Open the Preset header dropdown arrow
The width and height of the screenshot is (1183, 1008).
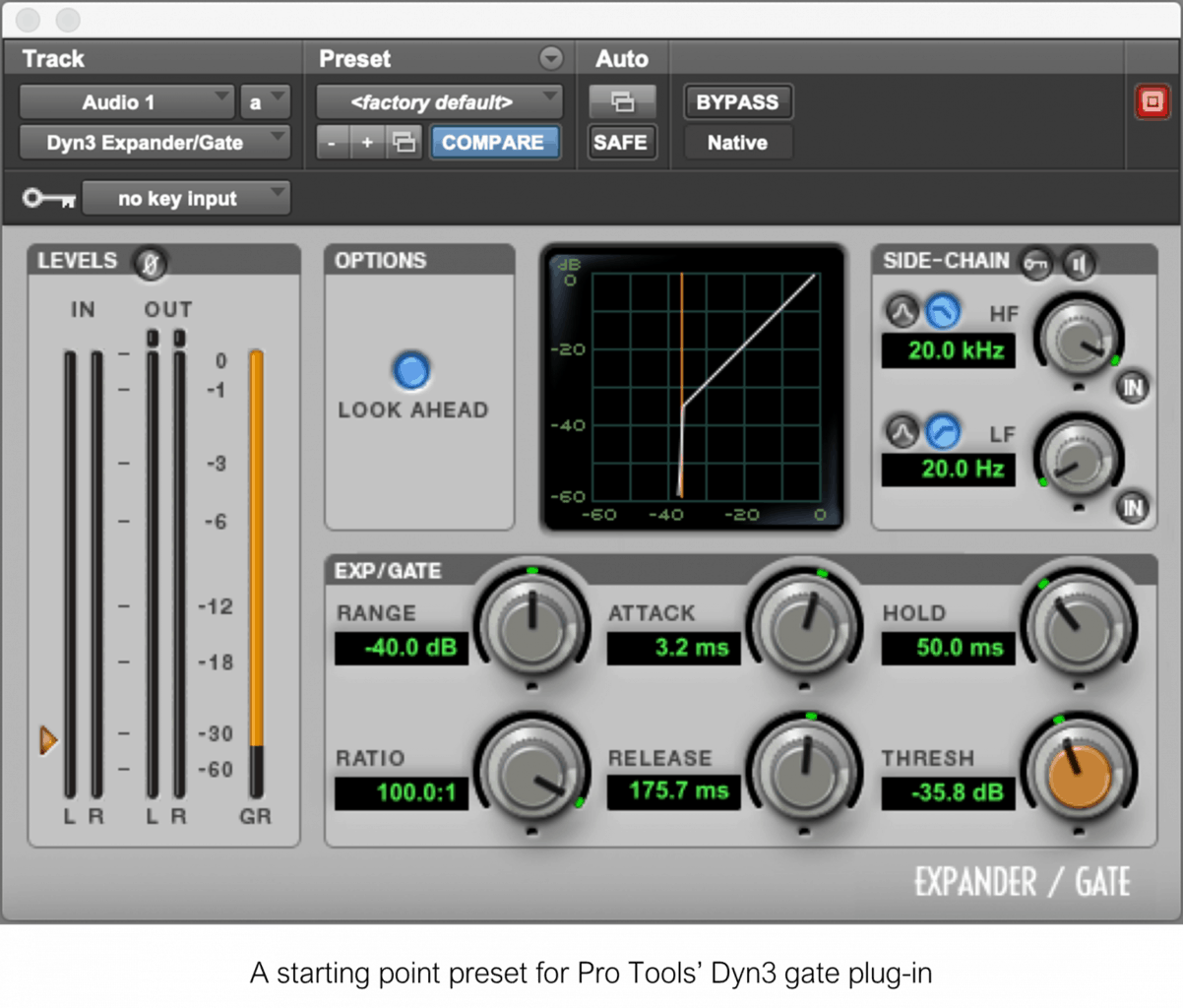[x=553, y=57]
